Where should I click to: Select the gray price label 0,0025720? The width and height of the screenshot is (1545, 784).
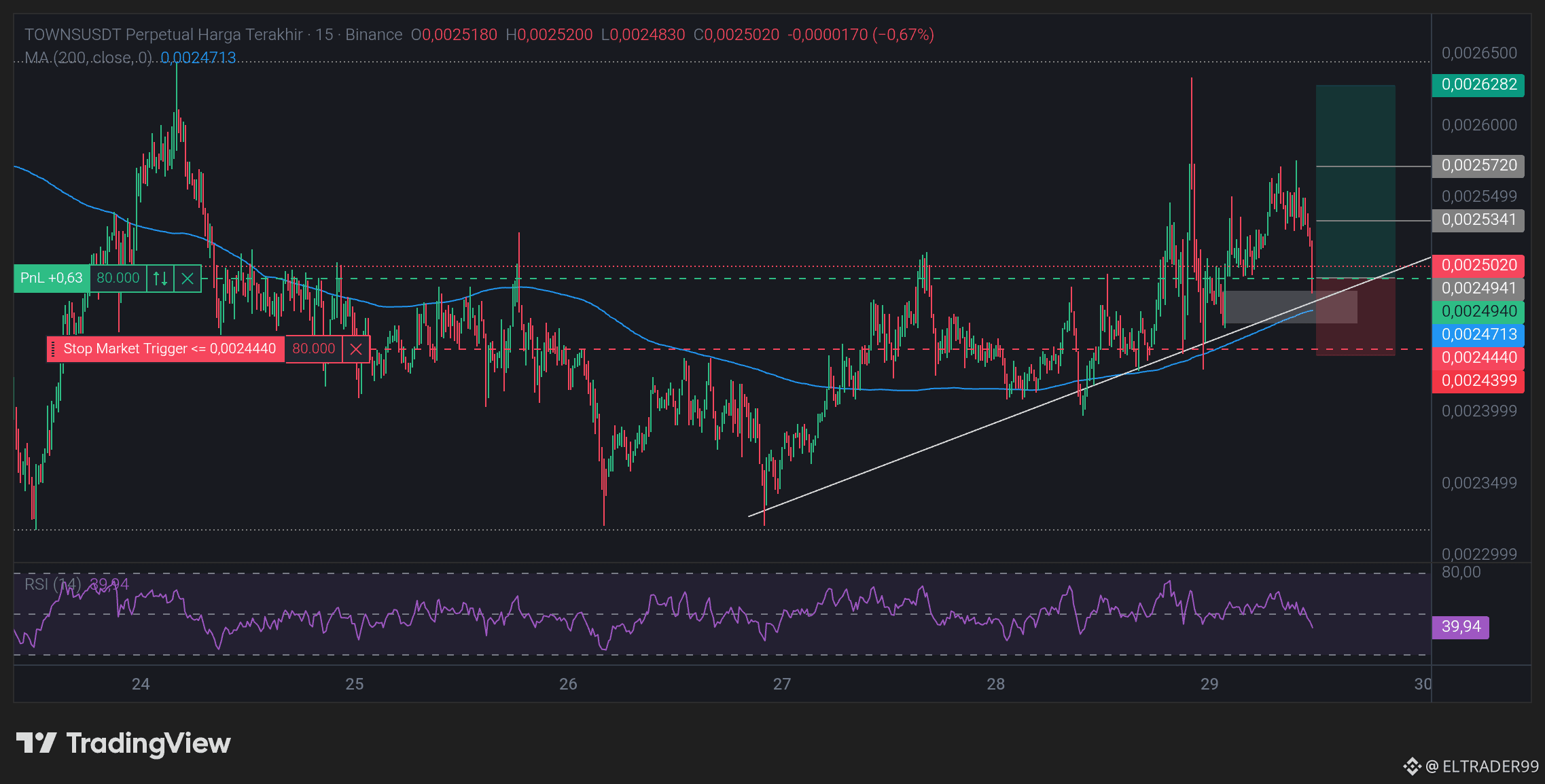[x=1478, y=166]
